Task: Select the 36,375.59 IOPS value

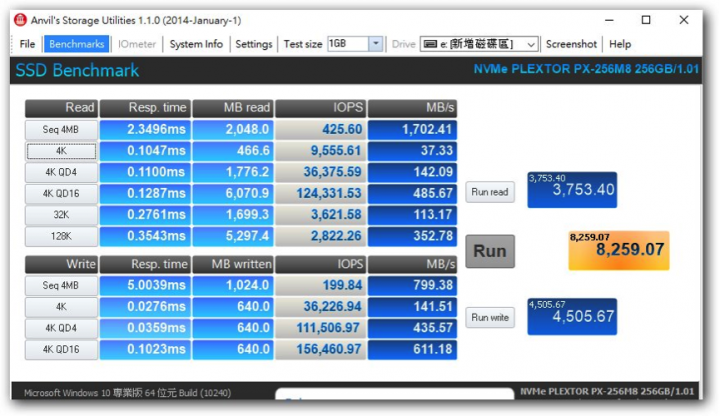Action: coord(321,172)
